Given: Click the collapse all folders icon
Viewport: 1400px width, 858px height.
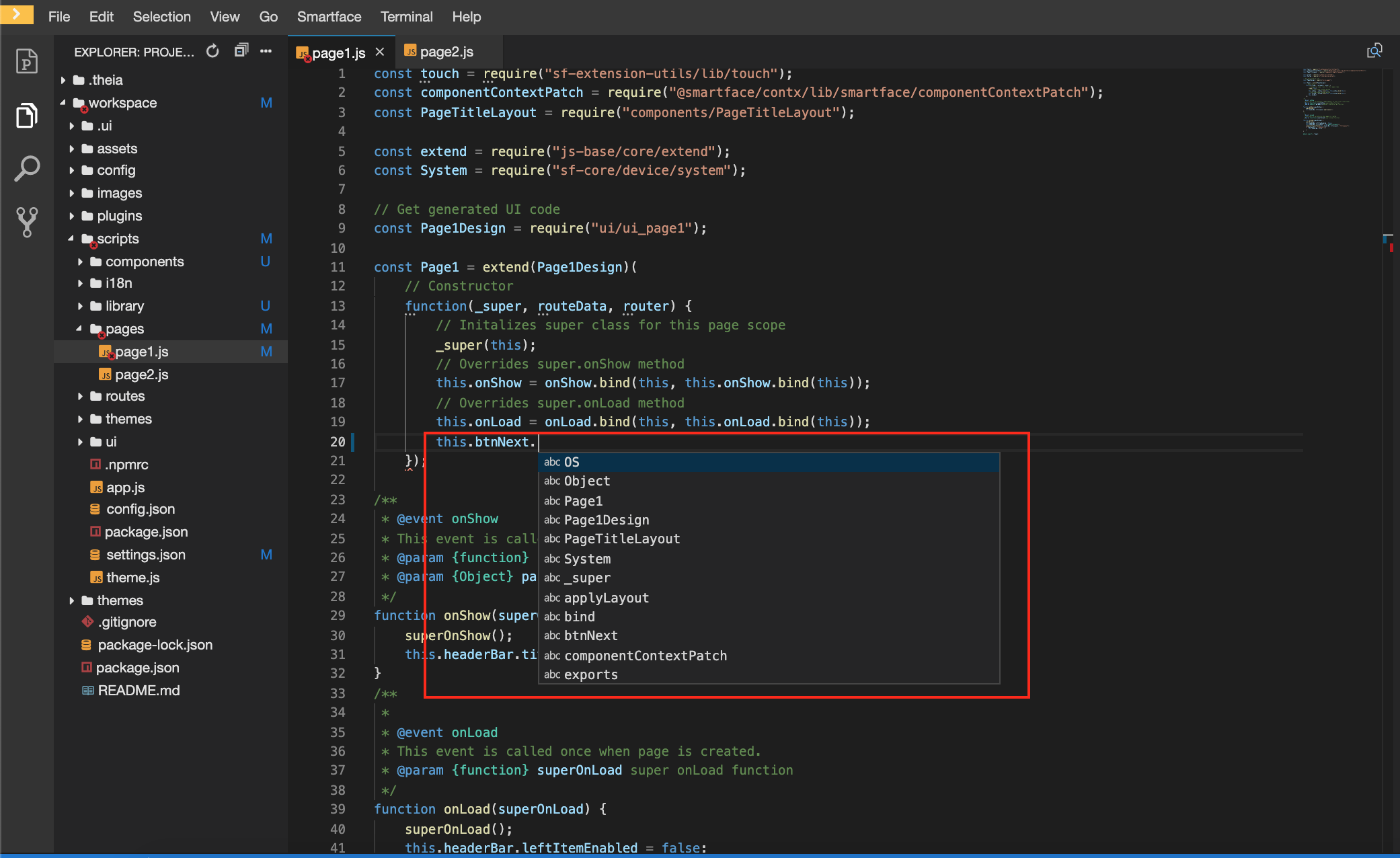Looking at the screenshot, I should [241, 51].
